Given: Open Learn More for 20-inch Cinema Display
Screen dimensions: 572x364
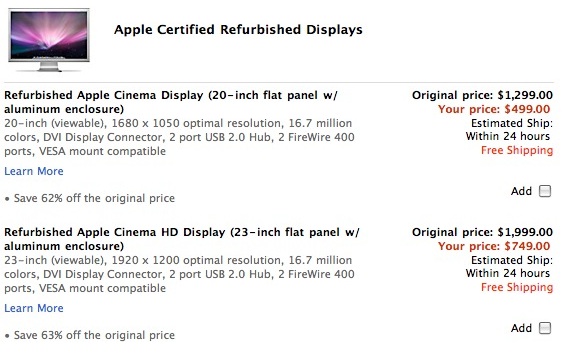Looking at the screenshot, I should click(x=34, y=171).
